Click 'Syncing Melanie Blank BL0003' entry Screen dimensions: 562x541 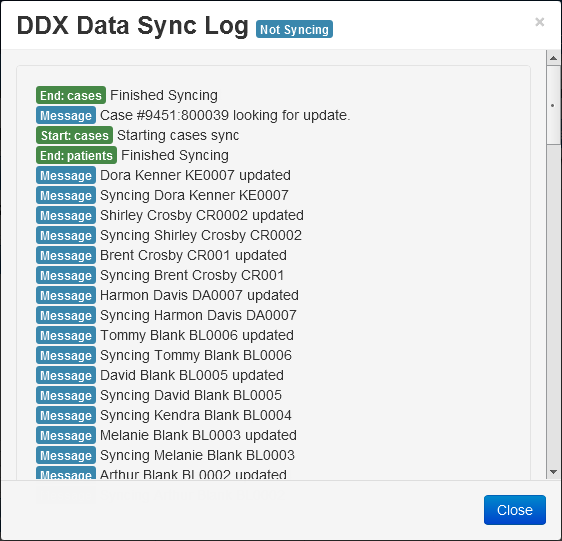197,455
